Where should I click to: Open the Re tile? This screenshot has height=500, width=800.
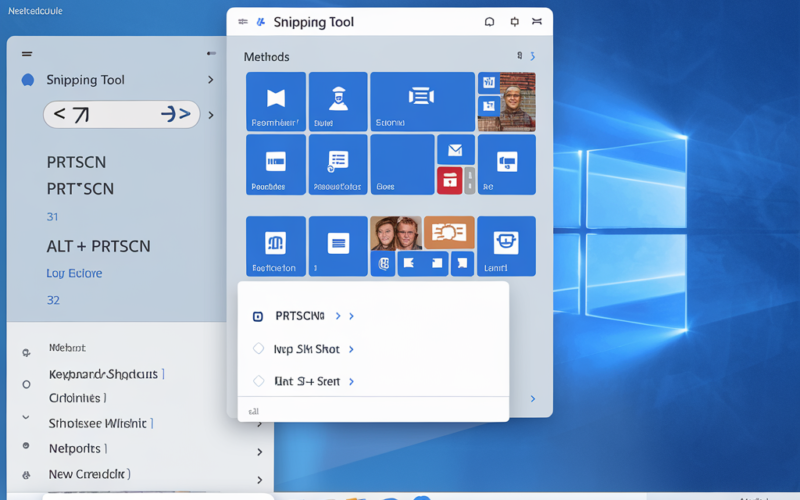click(507, 164)
